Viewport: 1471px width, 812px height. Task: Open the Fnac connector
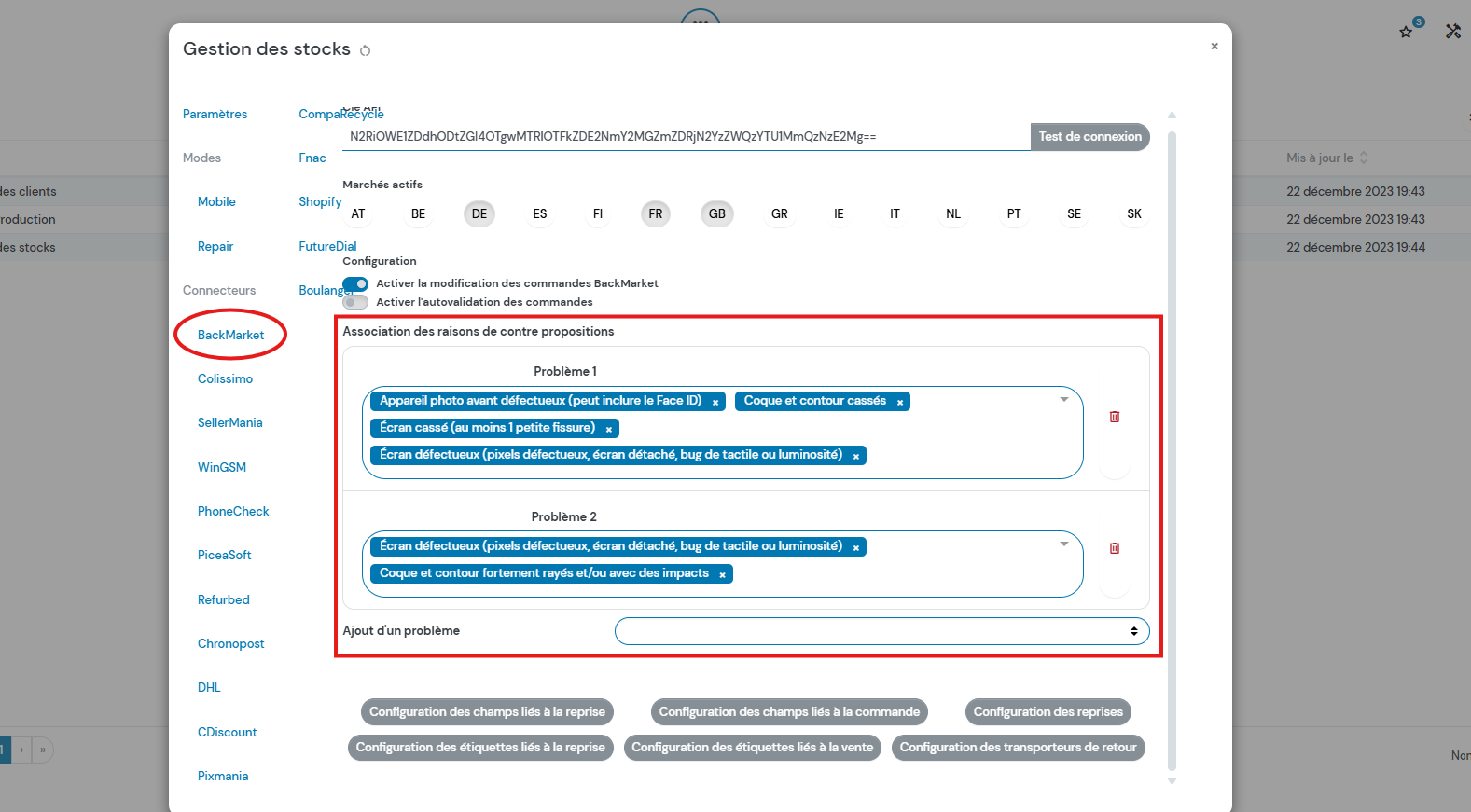(x=312, y=158)
